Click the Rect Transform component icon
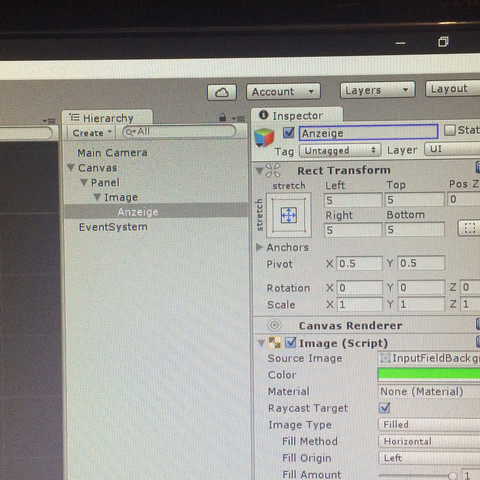480x480 pixels. (273, 170)
